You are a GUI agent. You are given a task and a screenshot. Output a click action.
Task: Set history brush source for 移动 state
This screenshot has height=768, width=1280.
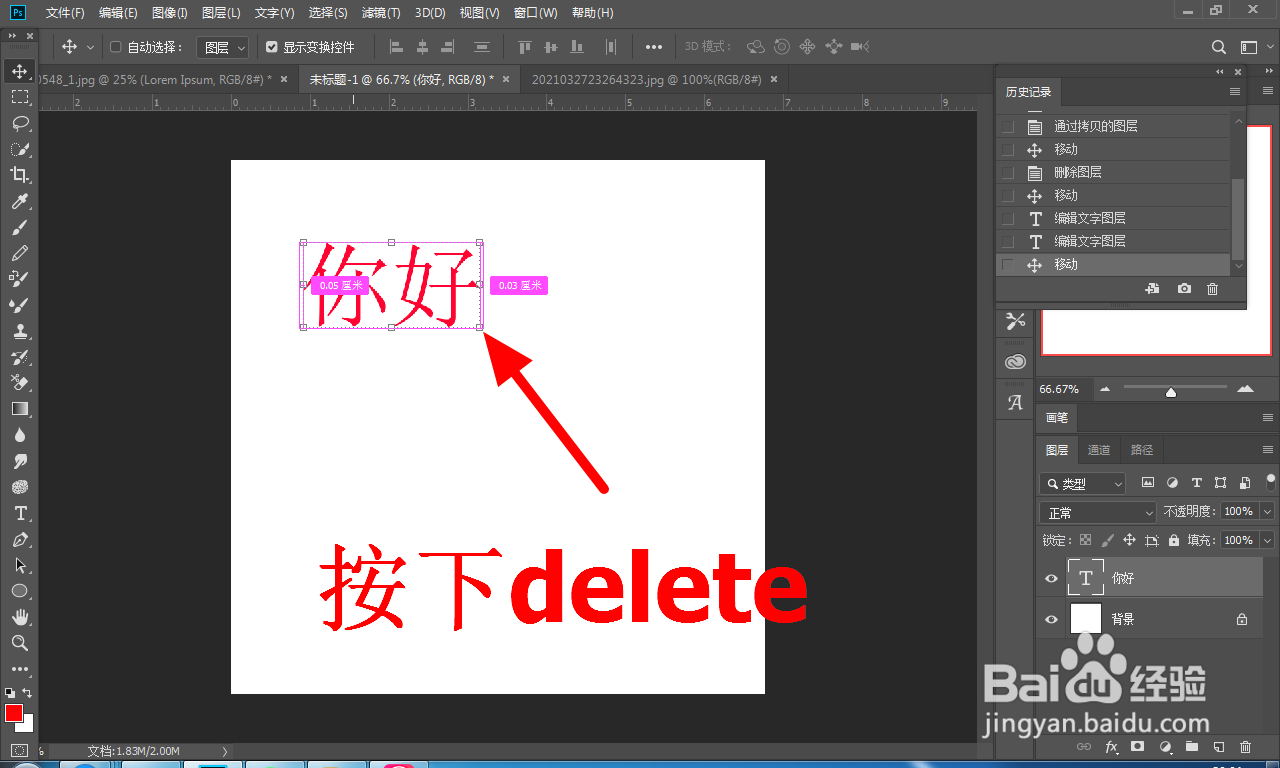coord(1008,264)
